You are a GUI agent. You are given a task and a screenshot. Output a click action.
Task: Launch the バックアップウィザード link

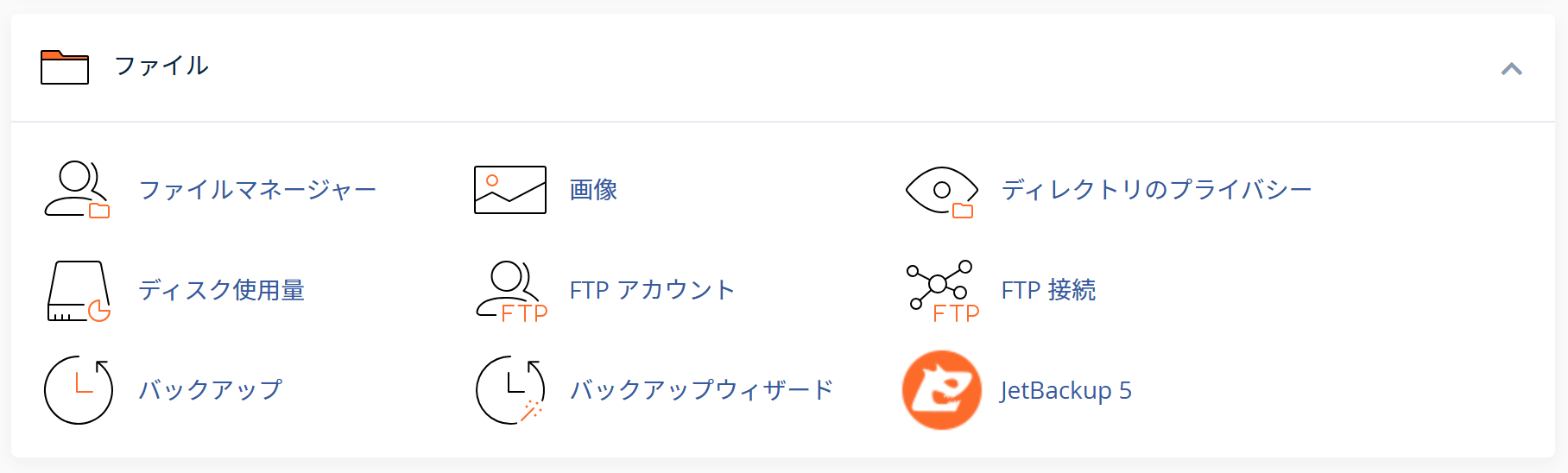click(x=701, y=390)
